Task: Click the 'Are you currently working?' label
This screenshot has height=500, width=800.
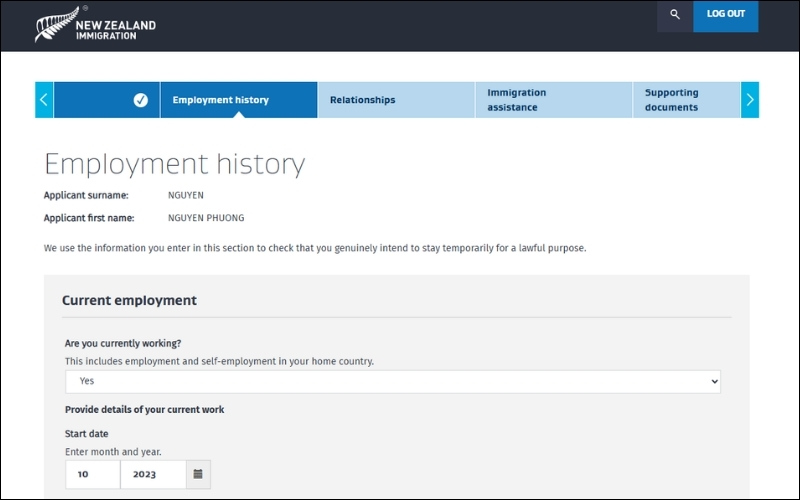Action: (123, 343)
